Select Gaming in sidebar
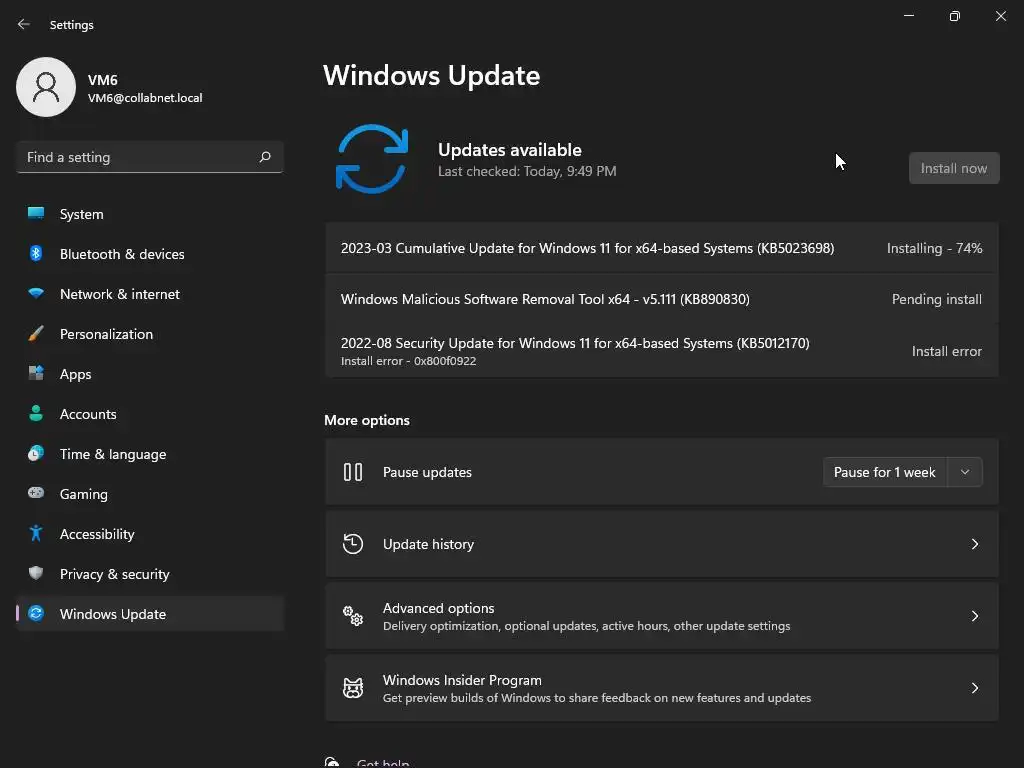 click(x=150, y=494)
